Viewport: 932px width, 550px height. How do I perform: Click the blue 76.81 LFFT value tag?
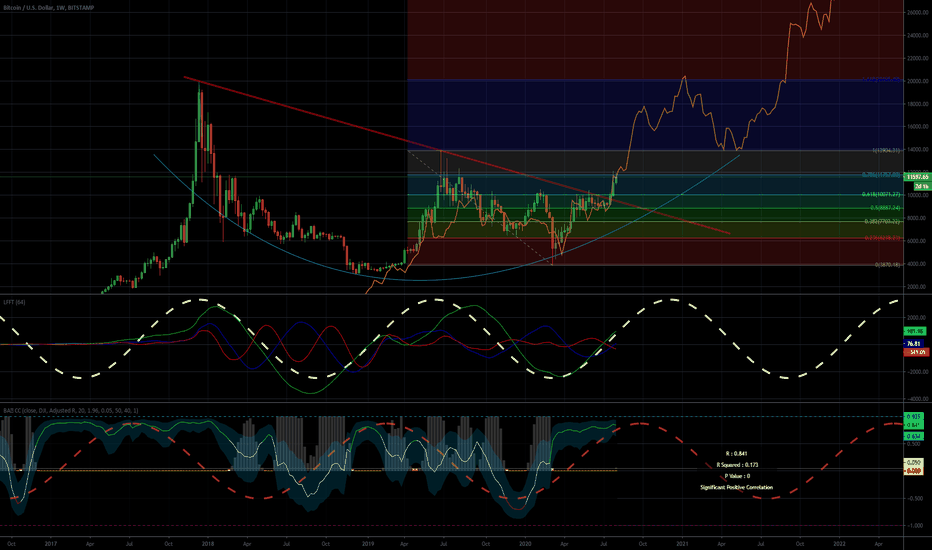pyautogui.click(x=914, y=344)
